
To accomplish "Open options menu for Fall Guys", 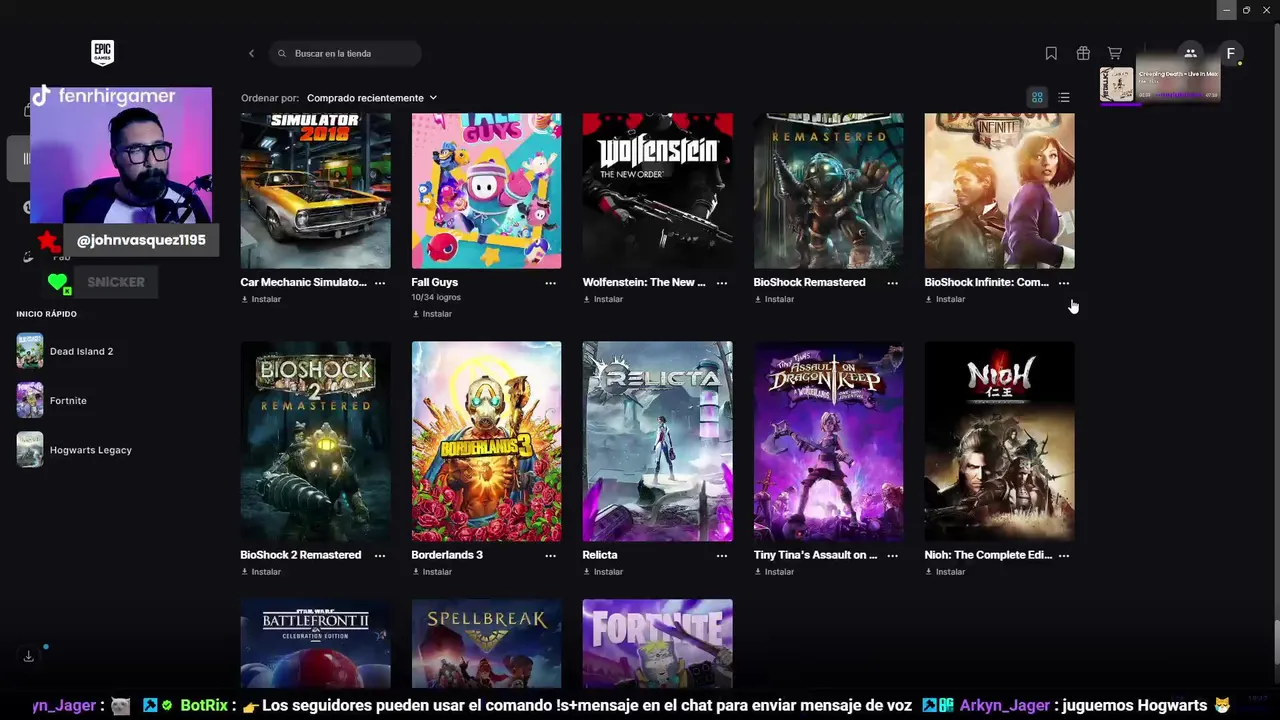I will [x=550, y=283].
